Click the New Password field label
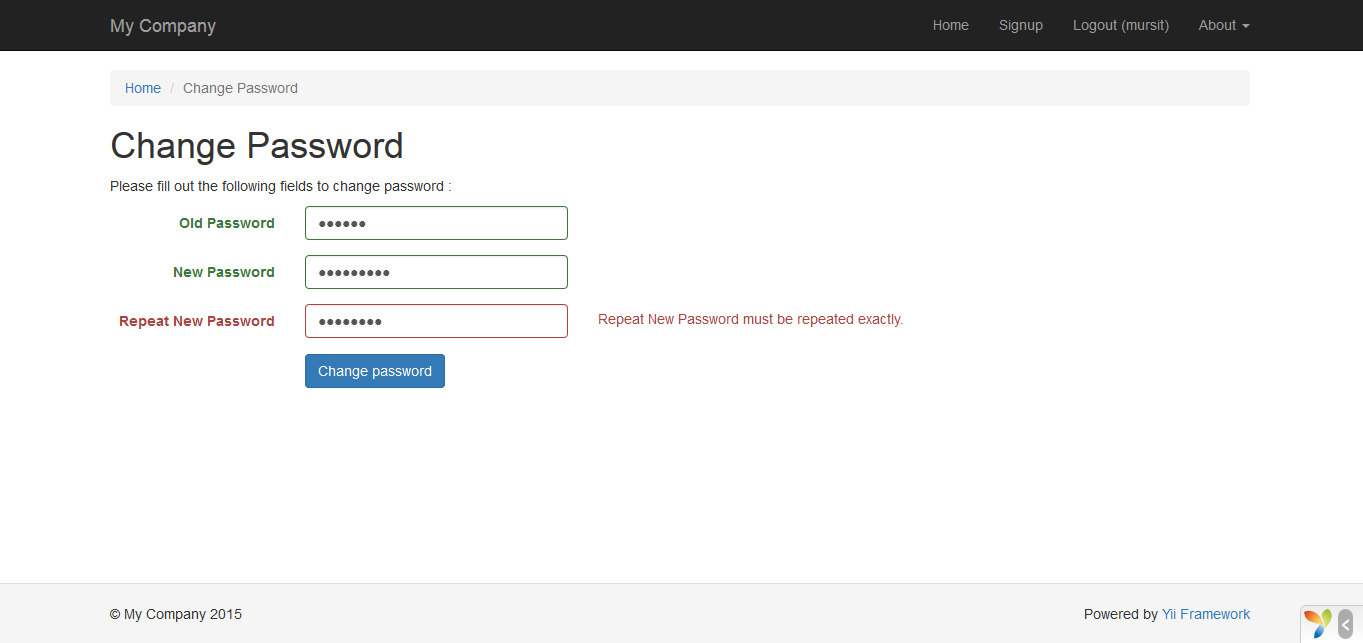The width and height of the screenshot is (1363, 643). point(223,272)
